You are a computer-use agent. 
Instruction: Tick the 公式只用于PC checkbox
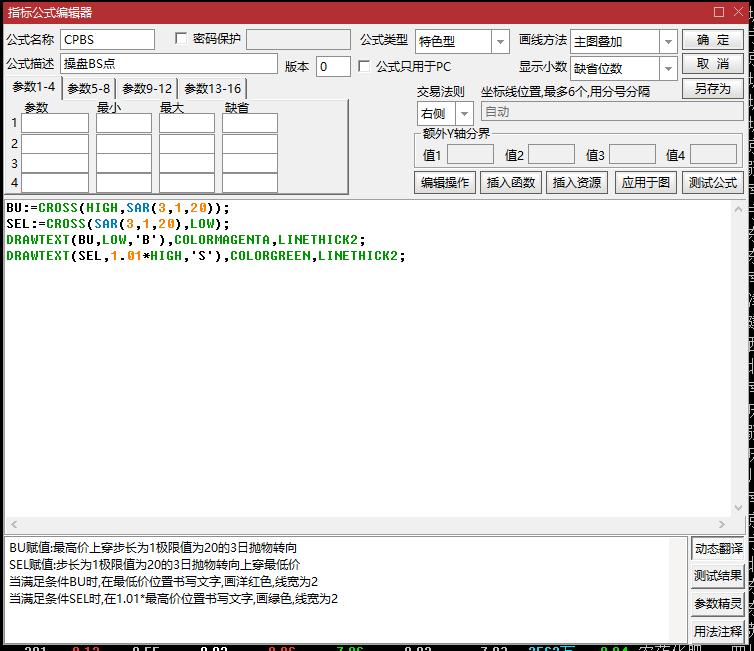(364, 66)
